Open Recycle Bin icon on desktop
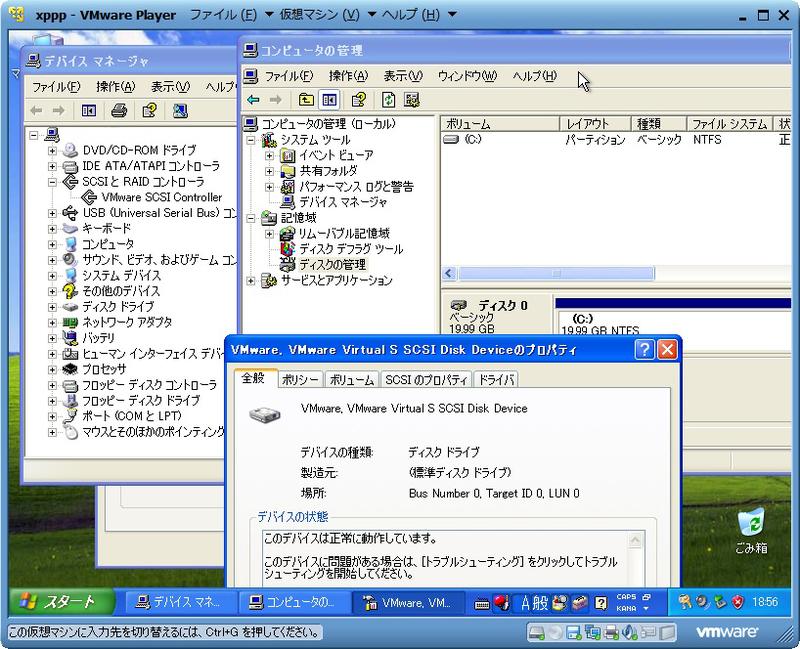The width and height of the screenshot is (800, 649). tap(751, 531)
